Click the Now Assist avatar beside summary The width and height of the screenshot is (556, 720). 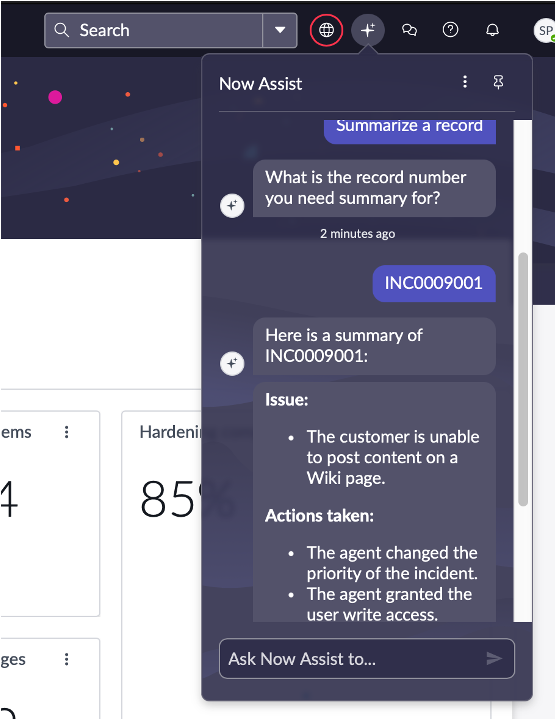click(x=232, y=364)
